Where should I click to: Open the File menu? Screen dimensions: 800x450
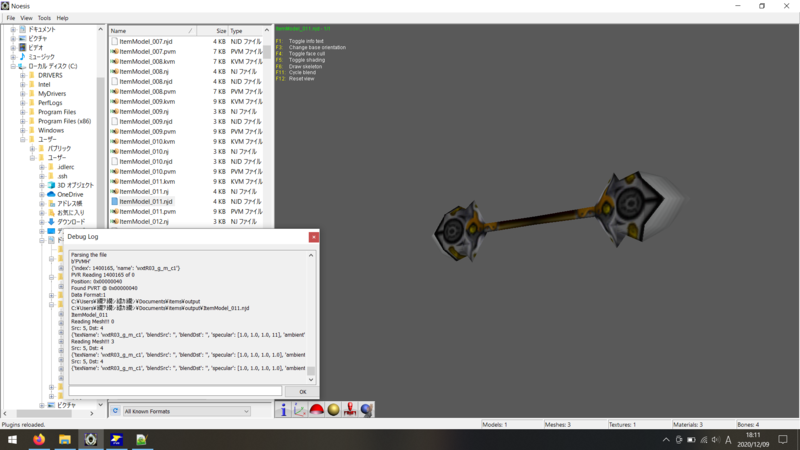point(11,18)
